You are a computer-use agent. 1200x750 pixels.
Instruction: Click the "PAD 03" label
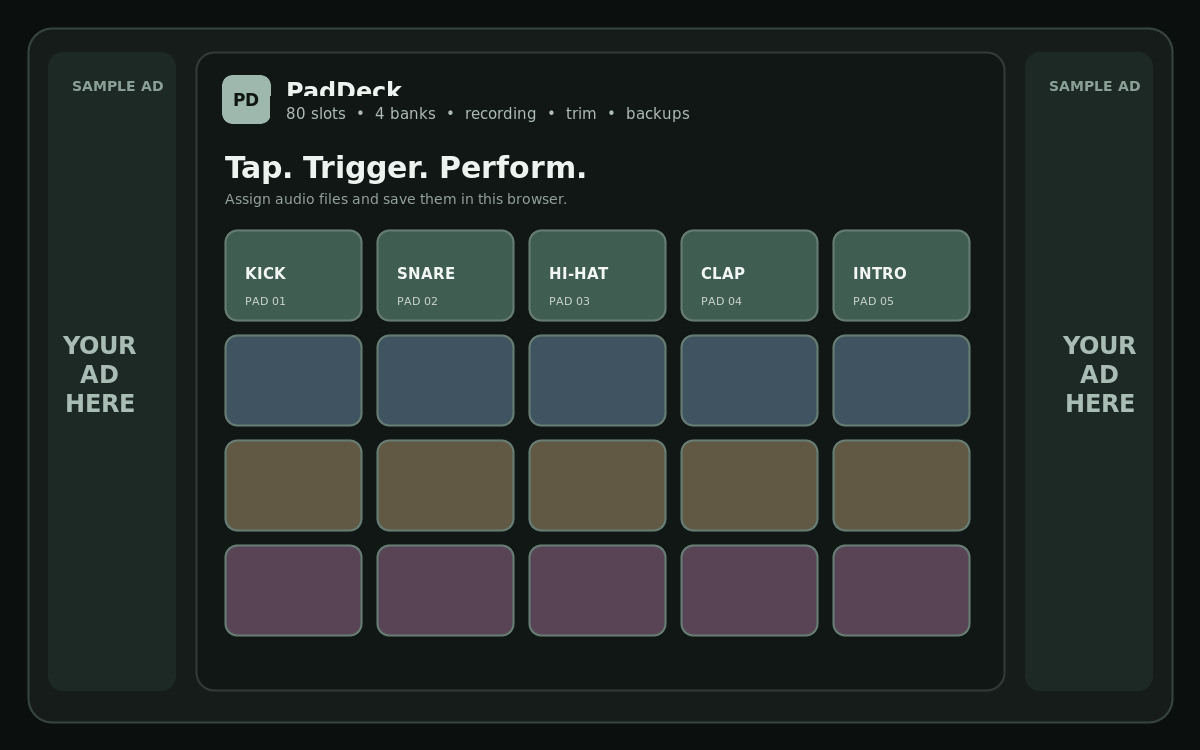pyautogui.click(x=569, y=301)
